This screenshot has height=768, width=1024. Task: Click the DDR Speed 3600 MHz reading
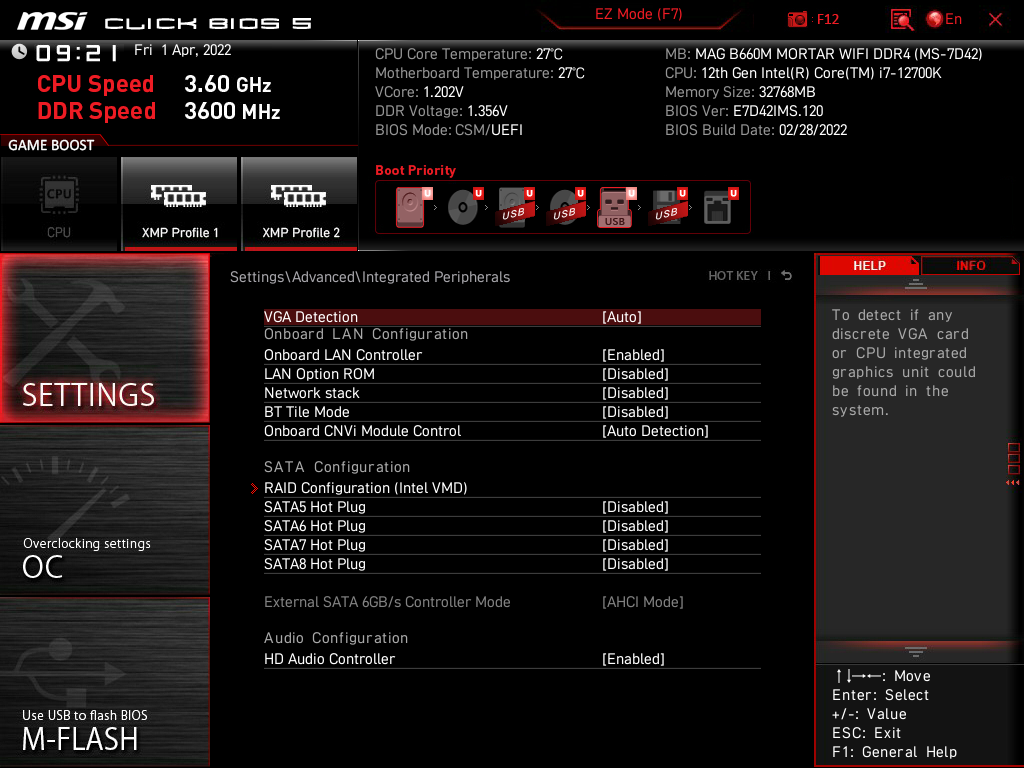159,111
